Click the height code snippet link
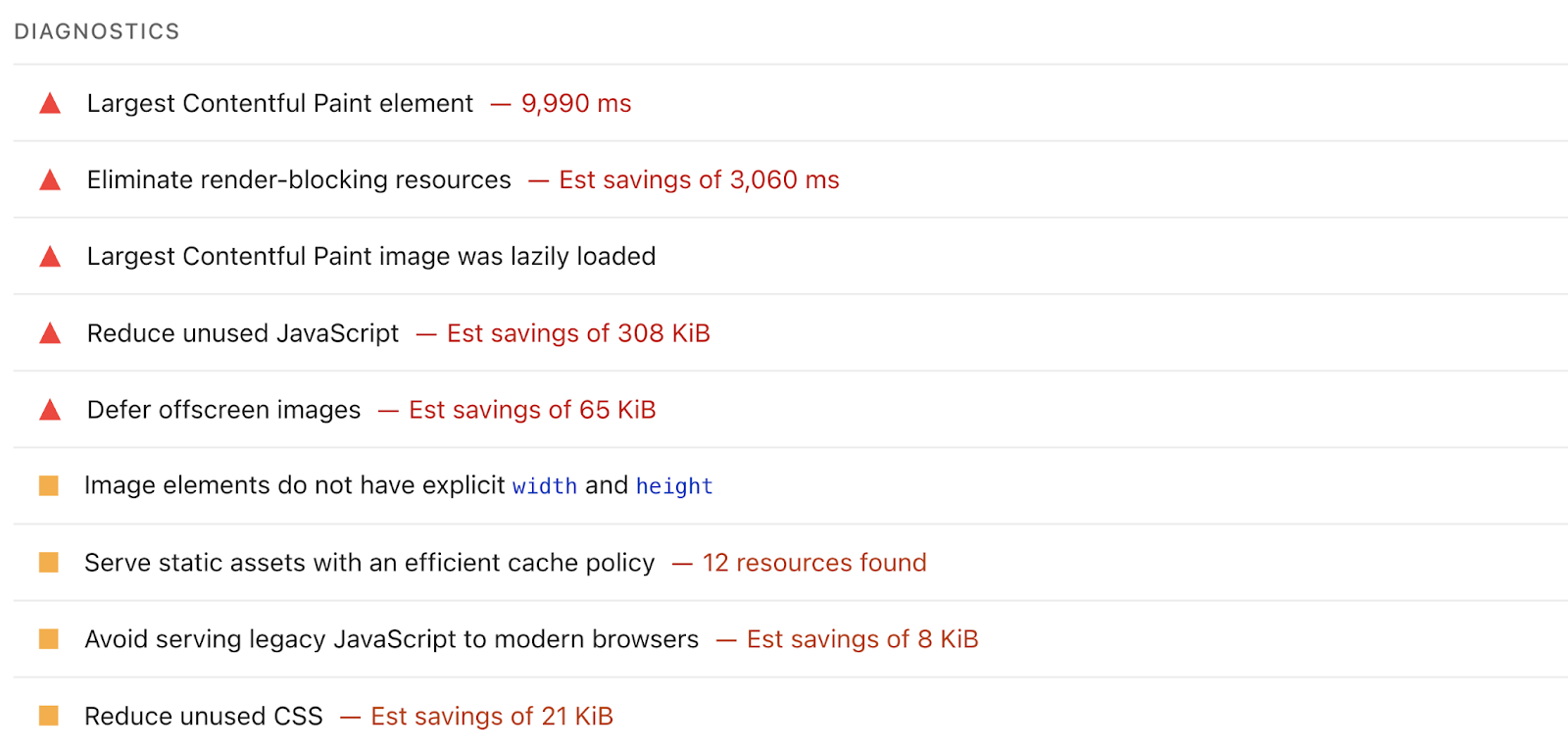 pos(674,485)
